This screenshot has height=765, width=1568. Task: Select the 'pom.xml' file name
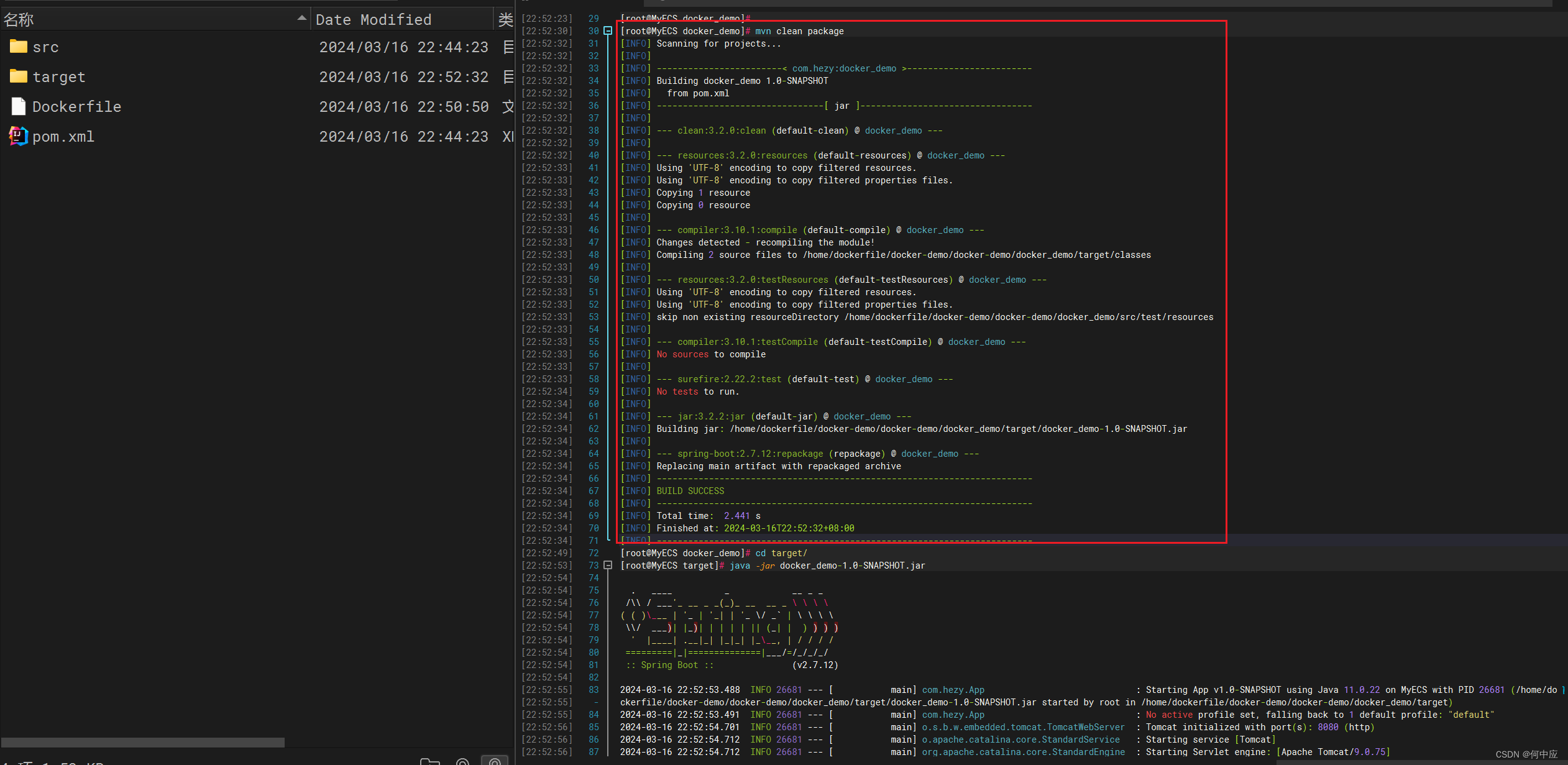[63, 137]
